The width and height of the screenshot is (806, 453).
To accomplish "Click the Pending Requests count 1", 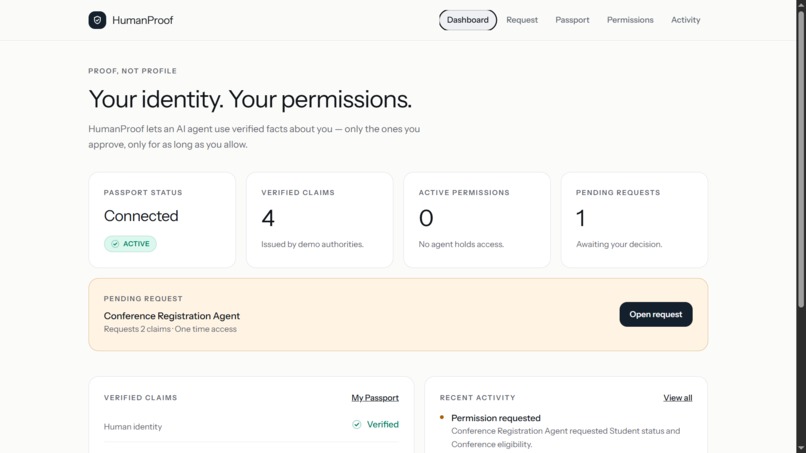I will [581, 218].
